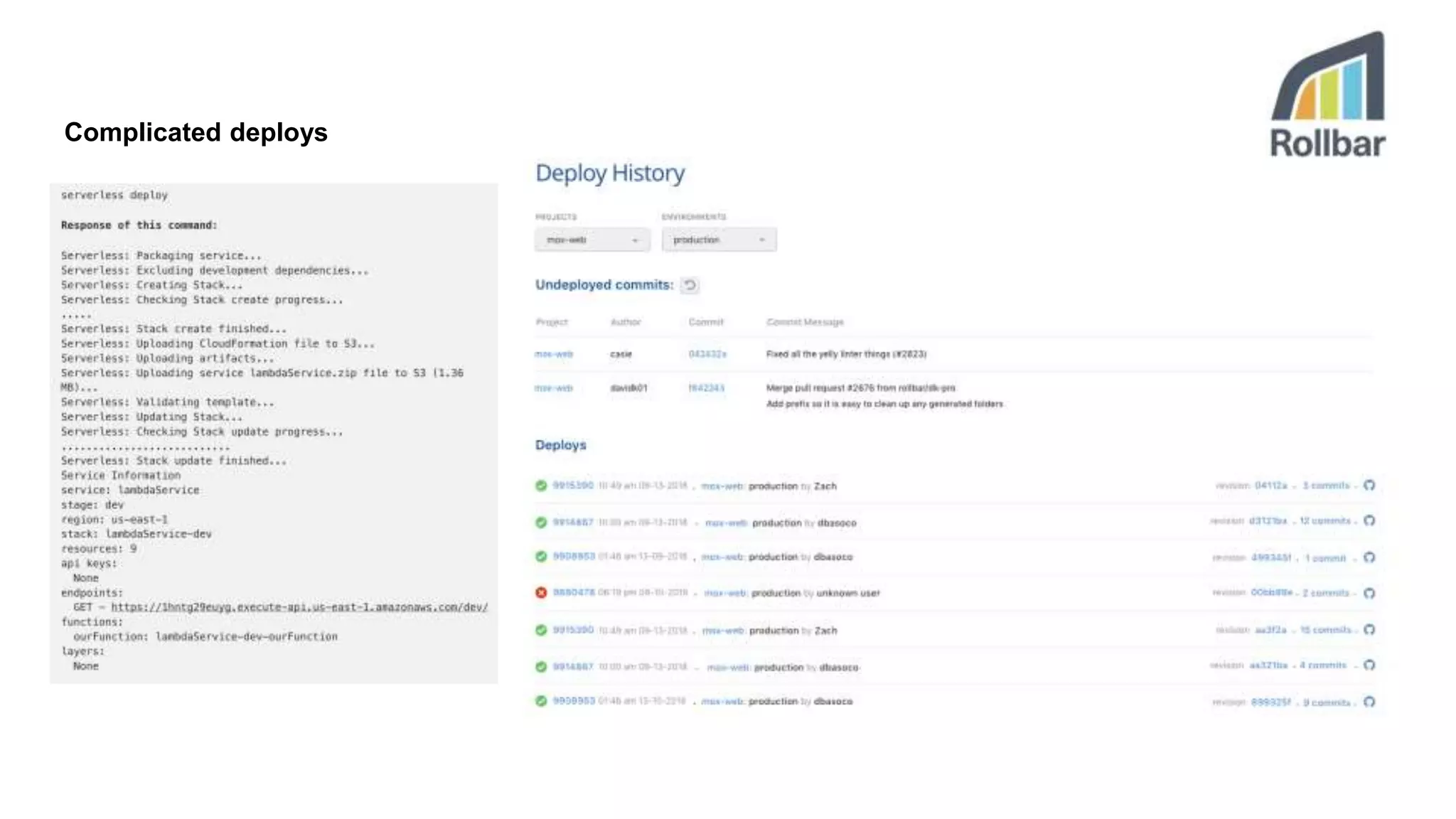Click green success icon on the 9 commits deploy
The image size is (1456, 819).
pos(541,701)
